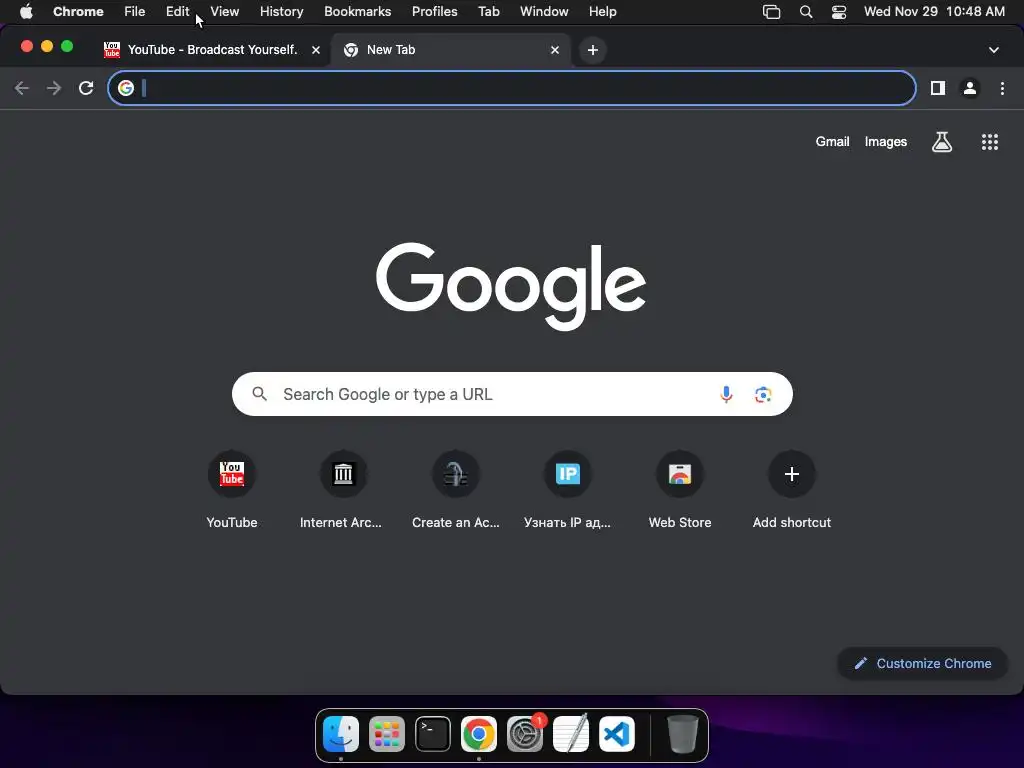This screenshot has height=768, width=1024.
Task: Open the Gmail link
Action: pyautogui.click(x=832, y=142)
